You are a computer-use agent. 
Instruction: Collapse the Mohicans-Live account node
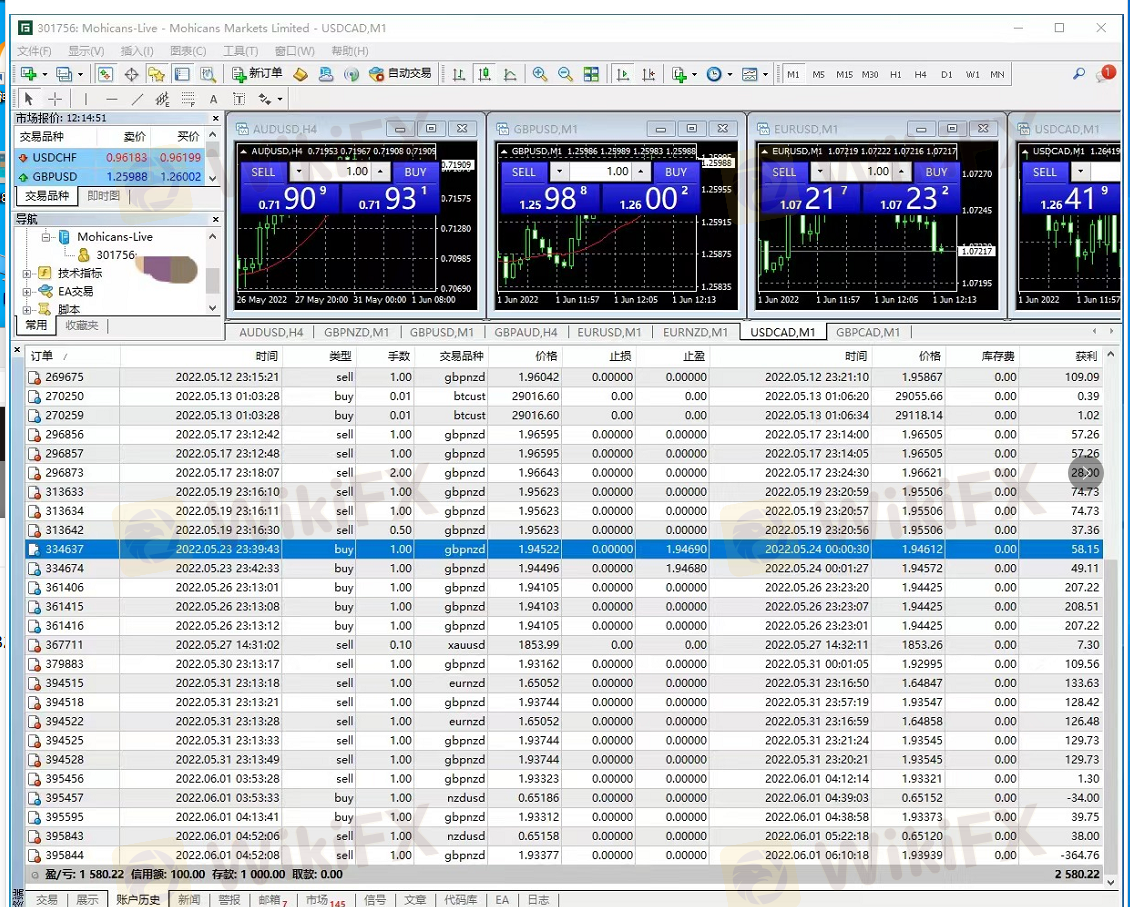[45, 236]
